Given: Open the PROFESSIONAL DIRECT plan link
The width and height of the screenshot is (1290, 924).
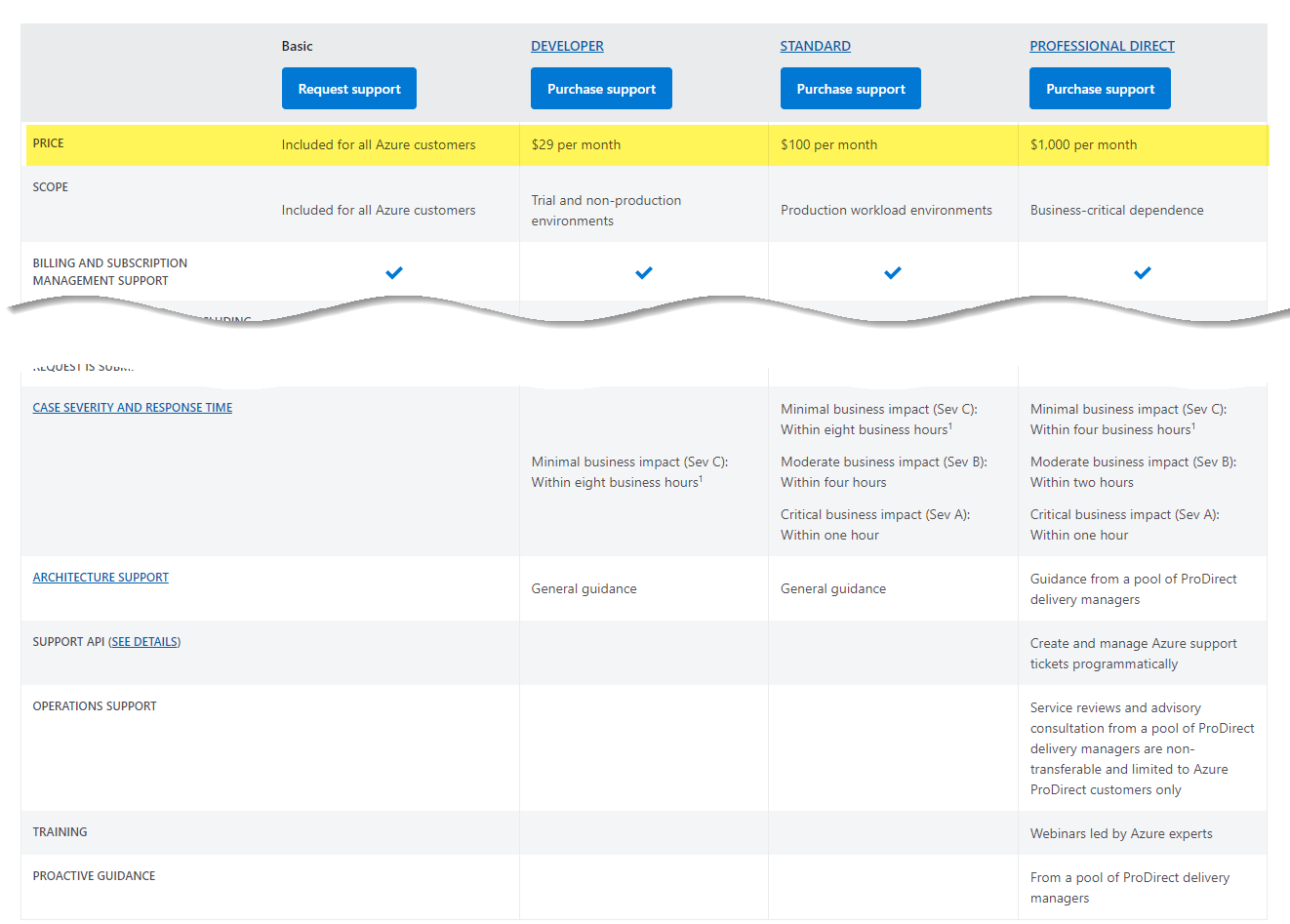Looking at the screenshot, I should 1102,46.
